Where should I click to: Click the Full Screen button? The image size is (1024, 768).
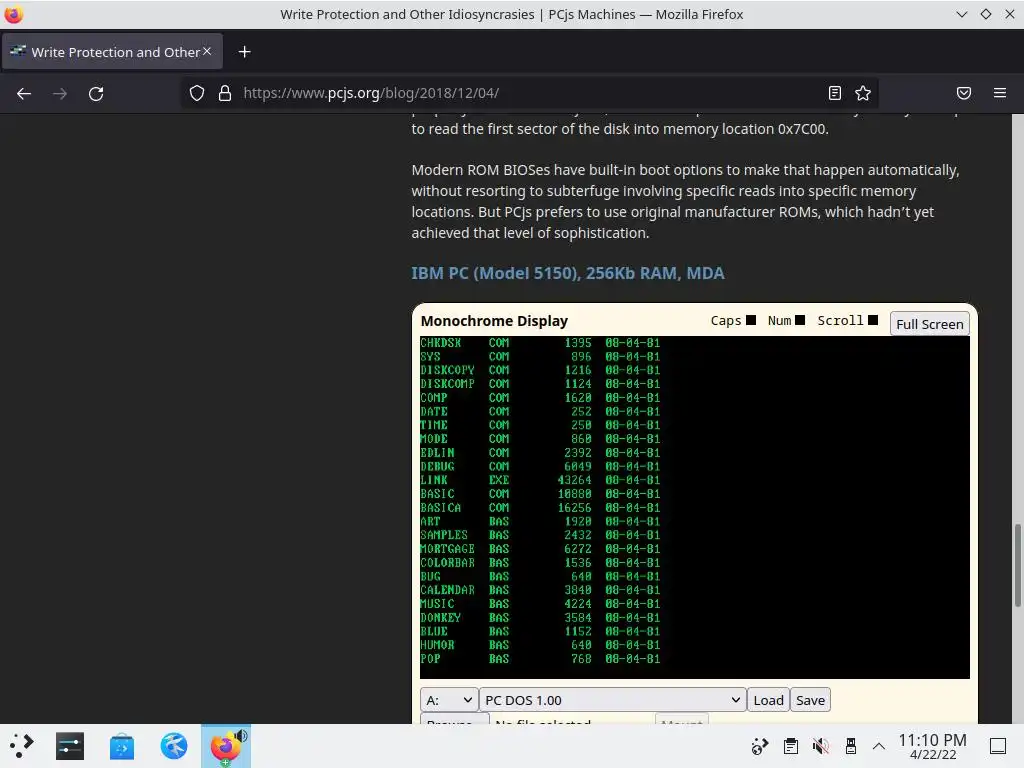point(929,324)
